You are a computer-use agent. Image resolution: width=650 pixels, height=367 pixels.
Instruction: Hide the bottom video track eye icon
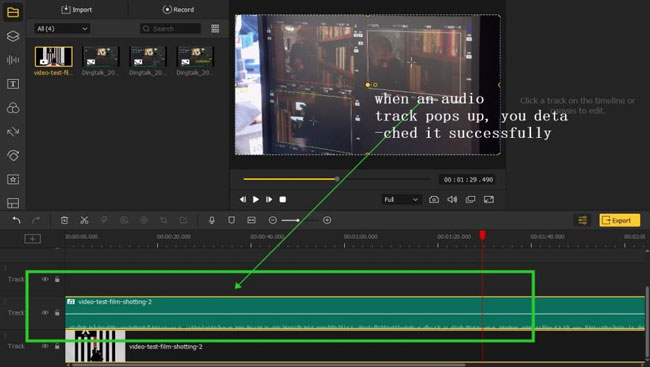[45, 346]
